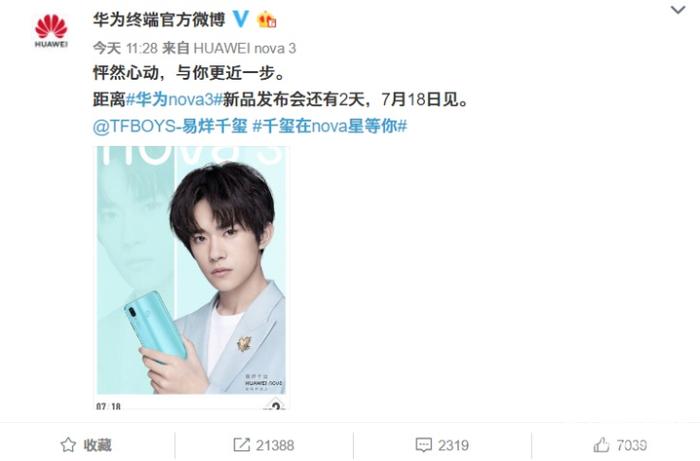Open the 华为终端官方微博 account name

pyautogui.click(x=159, y=20)
